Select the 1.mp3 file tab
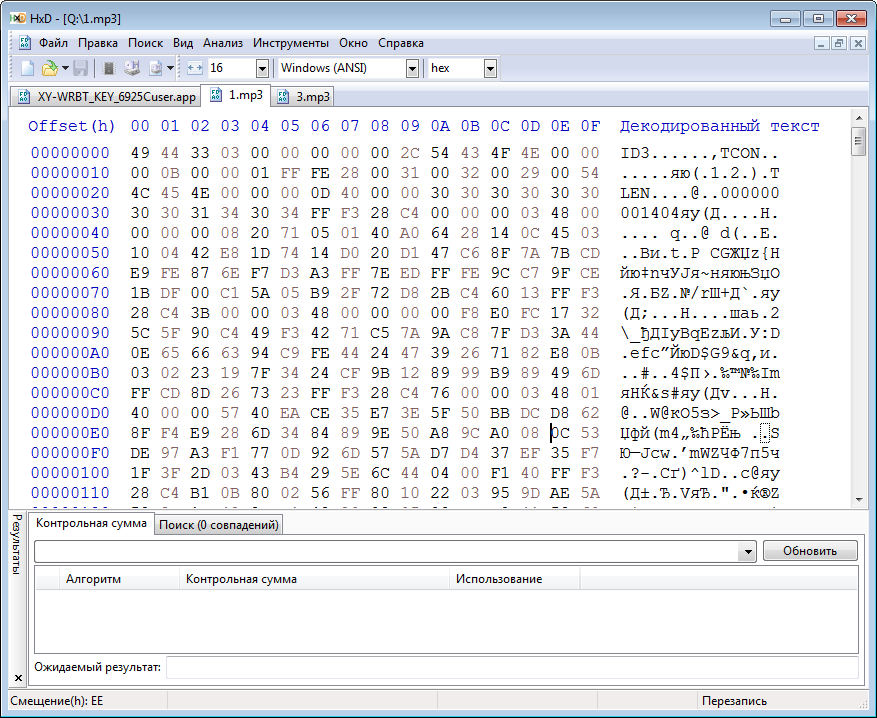Image resolution: width=877 pixels, height=718 pixels. [x=236, y=96]
